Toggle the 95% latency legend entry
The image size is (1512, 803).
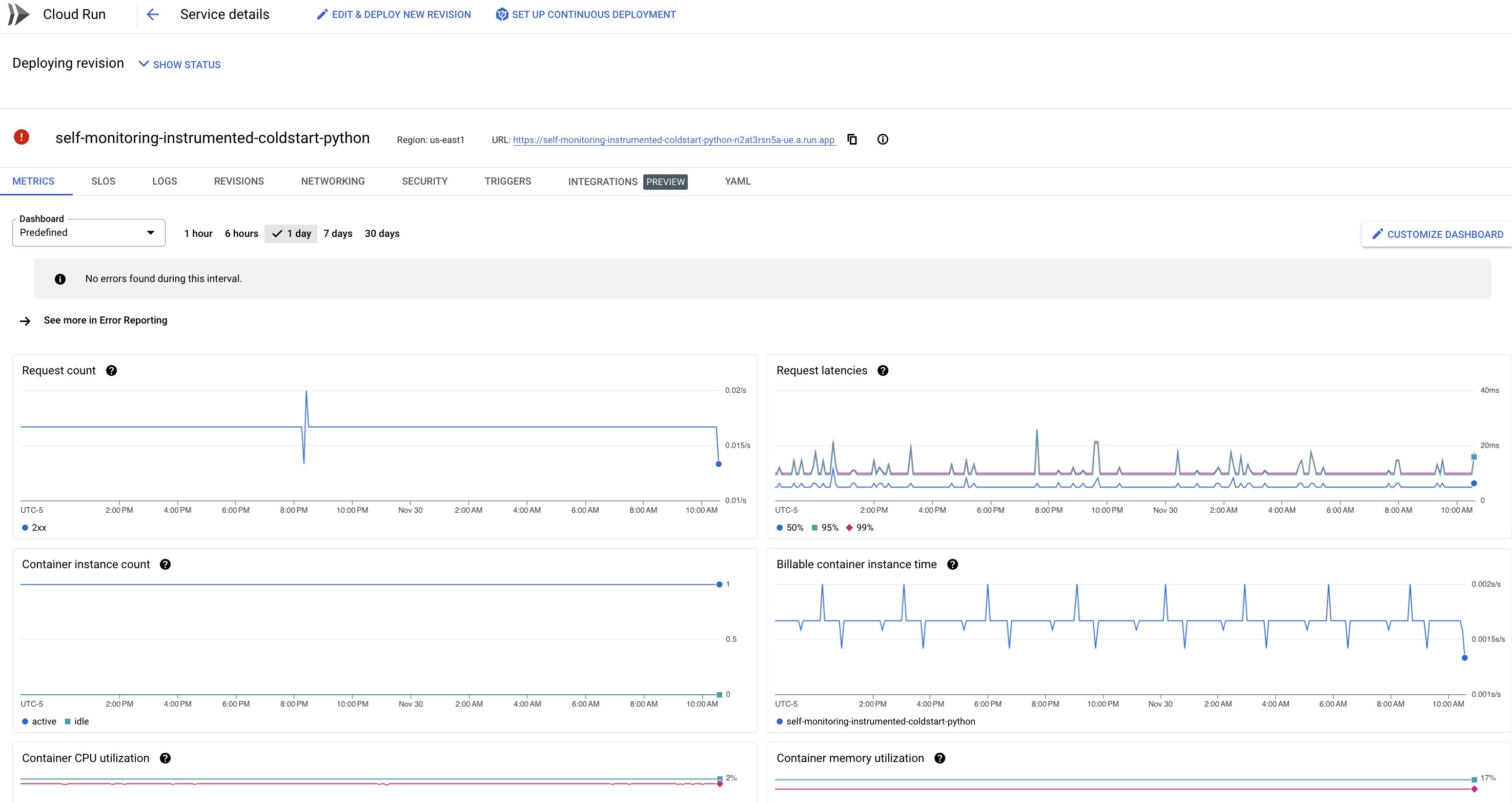point(825,528)
